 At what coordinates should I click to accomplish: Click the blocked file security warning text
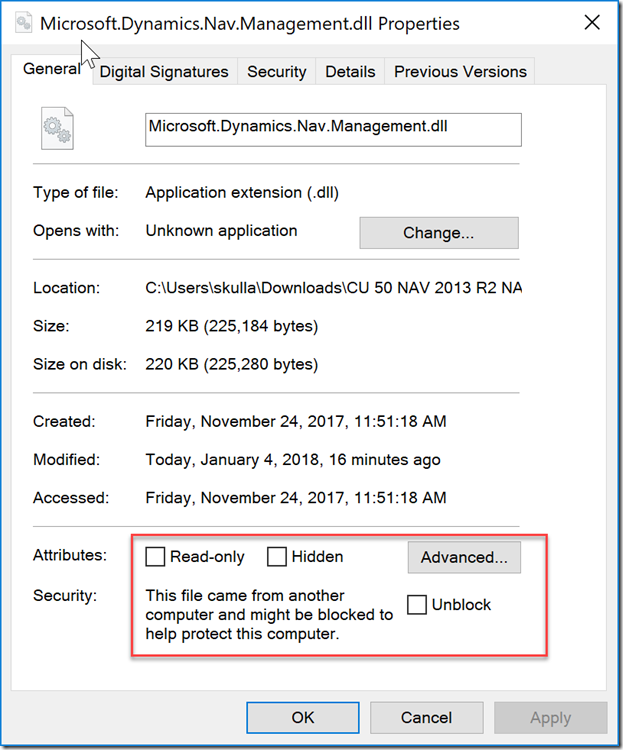269,615
